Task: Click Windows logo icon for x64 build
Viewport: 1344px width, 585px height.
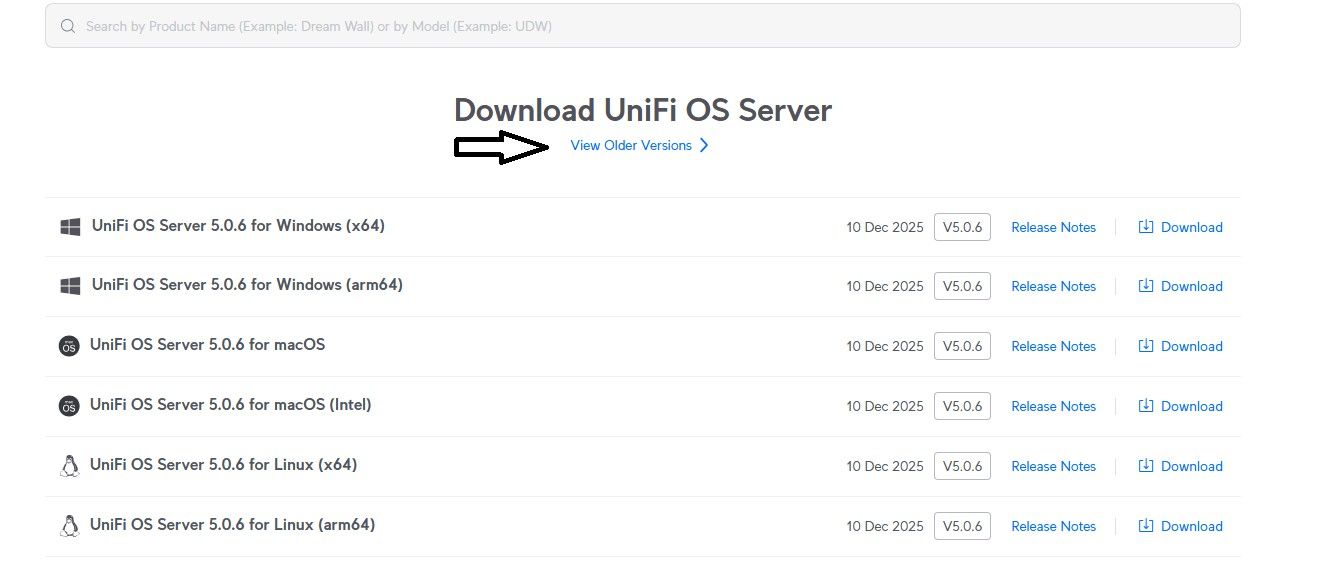Action: [70, 227]
